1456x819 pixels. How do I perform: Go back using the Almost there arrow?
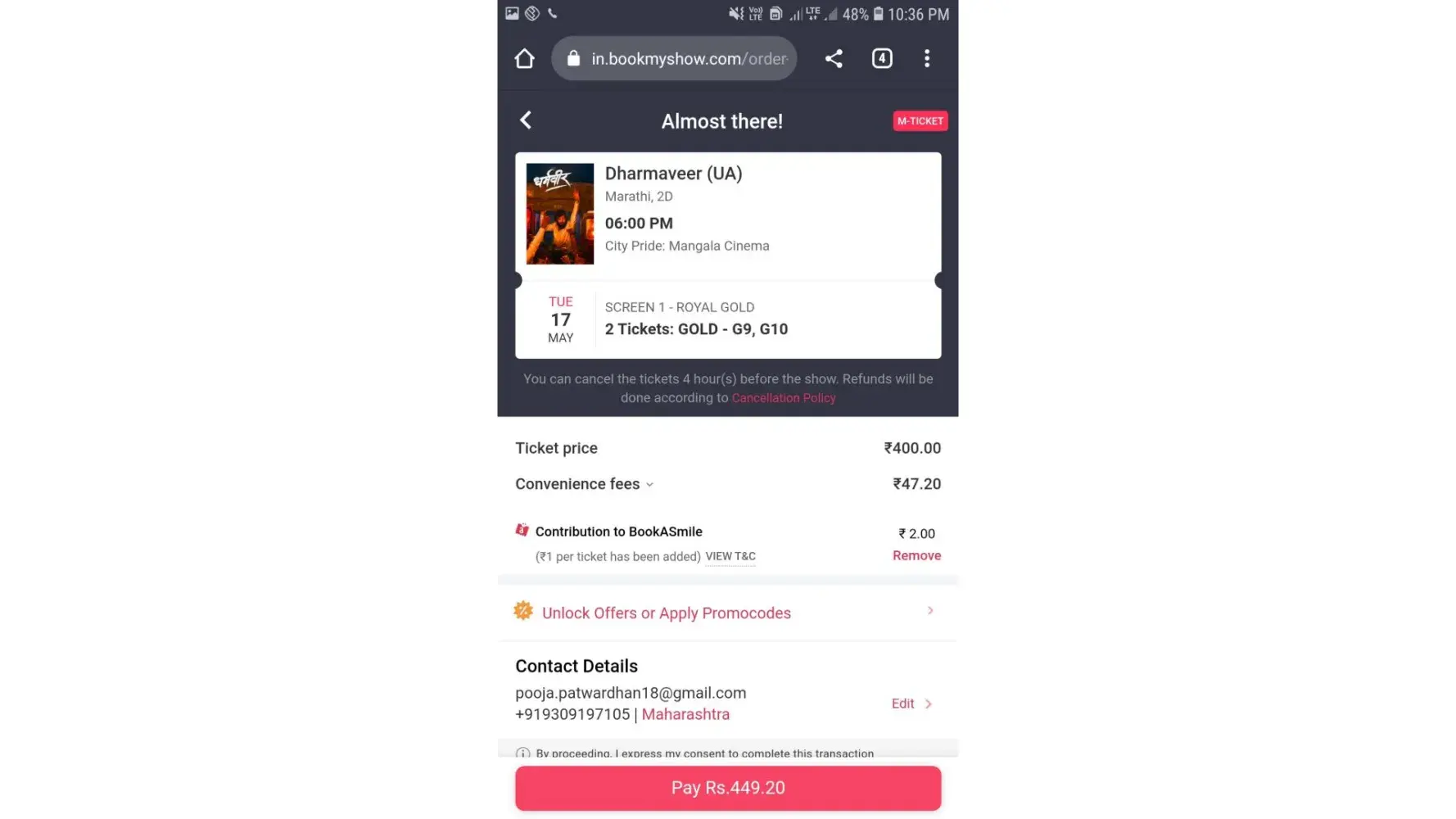click(526, 120)
